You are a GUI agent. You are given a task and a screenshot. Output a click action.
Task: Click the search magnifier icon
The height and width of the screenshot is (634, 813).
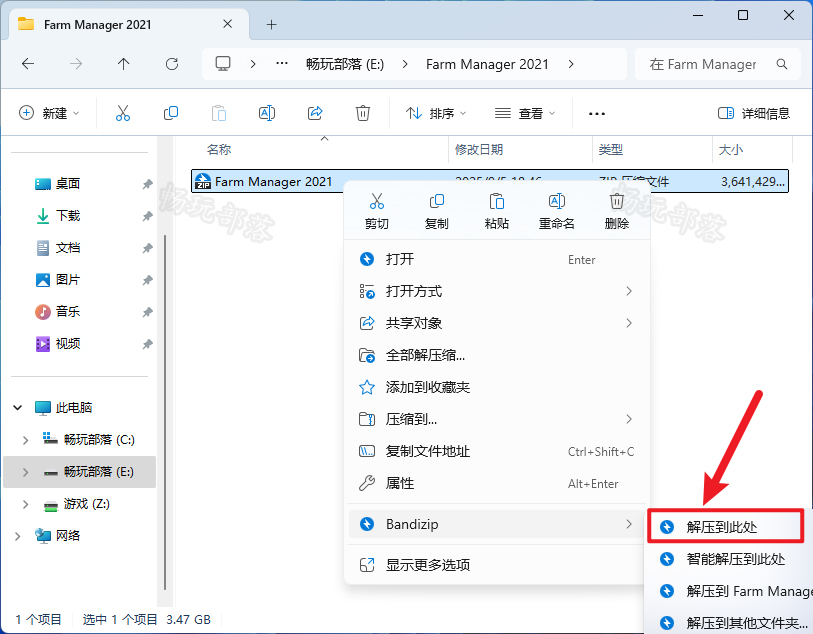(782, 64)
